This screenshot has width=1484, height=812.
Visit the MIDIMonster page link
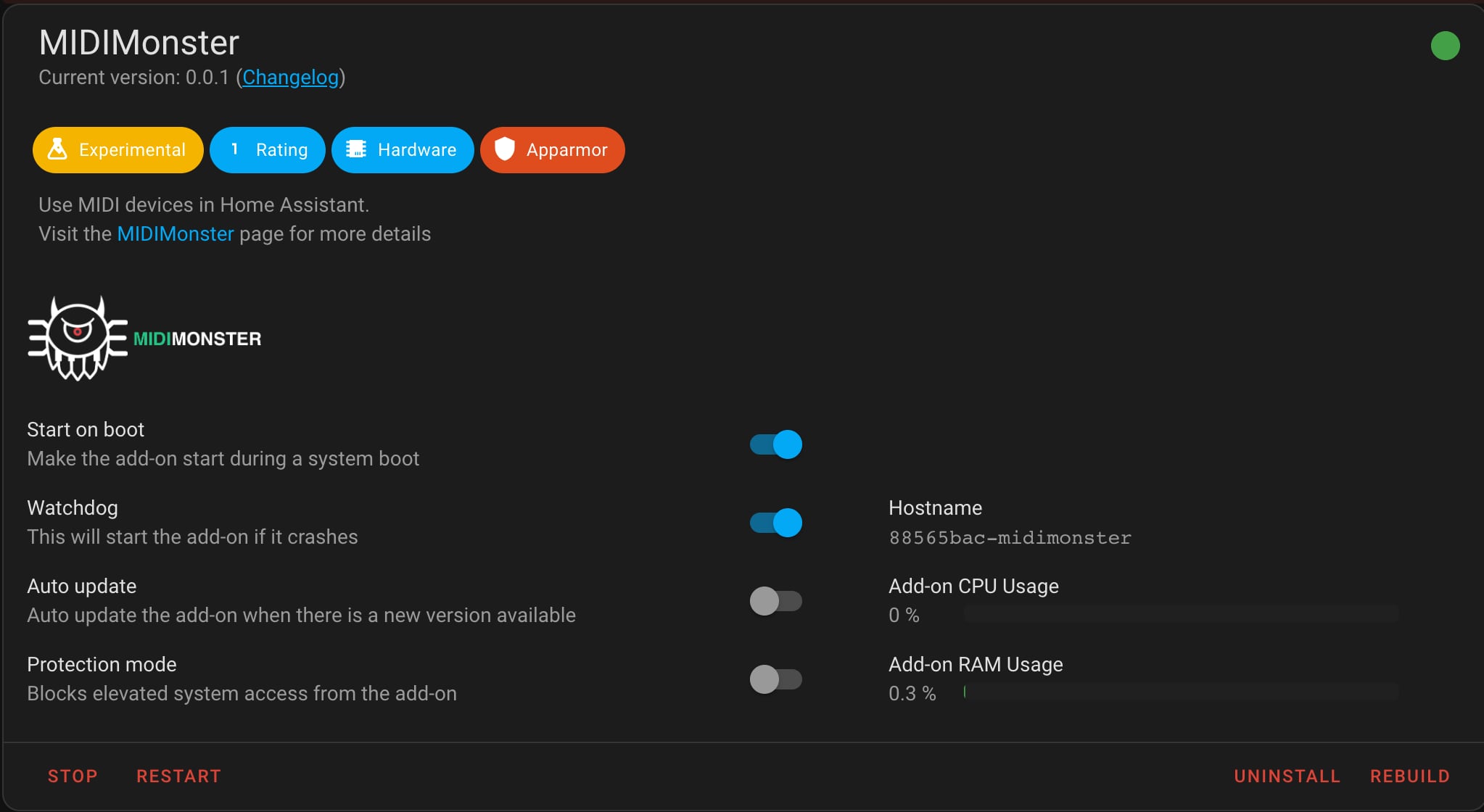[x=176, y=233]
